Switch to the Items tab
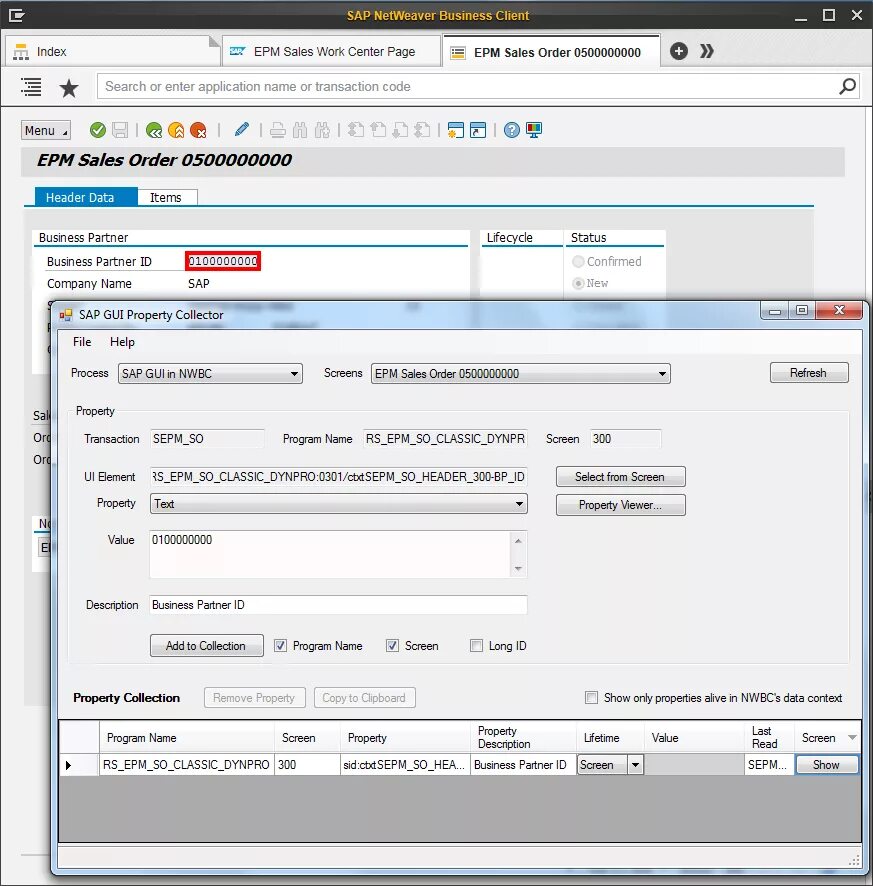873x886 pixels. click(x=166, y=197)
